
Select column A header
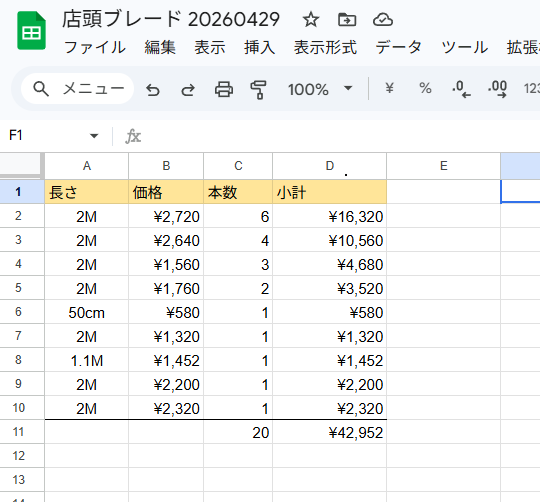[86, 166]
